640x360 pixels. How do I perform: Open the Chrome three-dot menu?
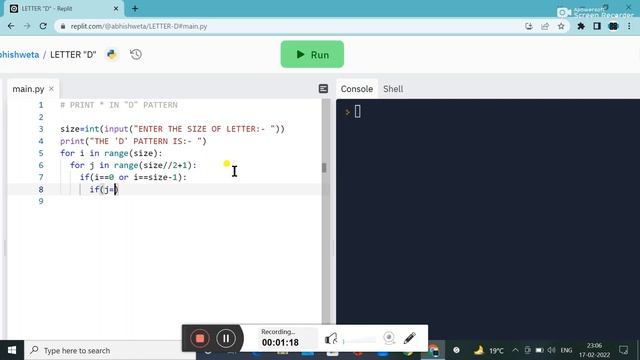click(x=629, y=26)
